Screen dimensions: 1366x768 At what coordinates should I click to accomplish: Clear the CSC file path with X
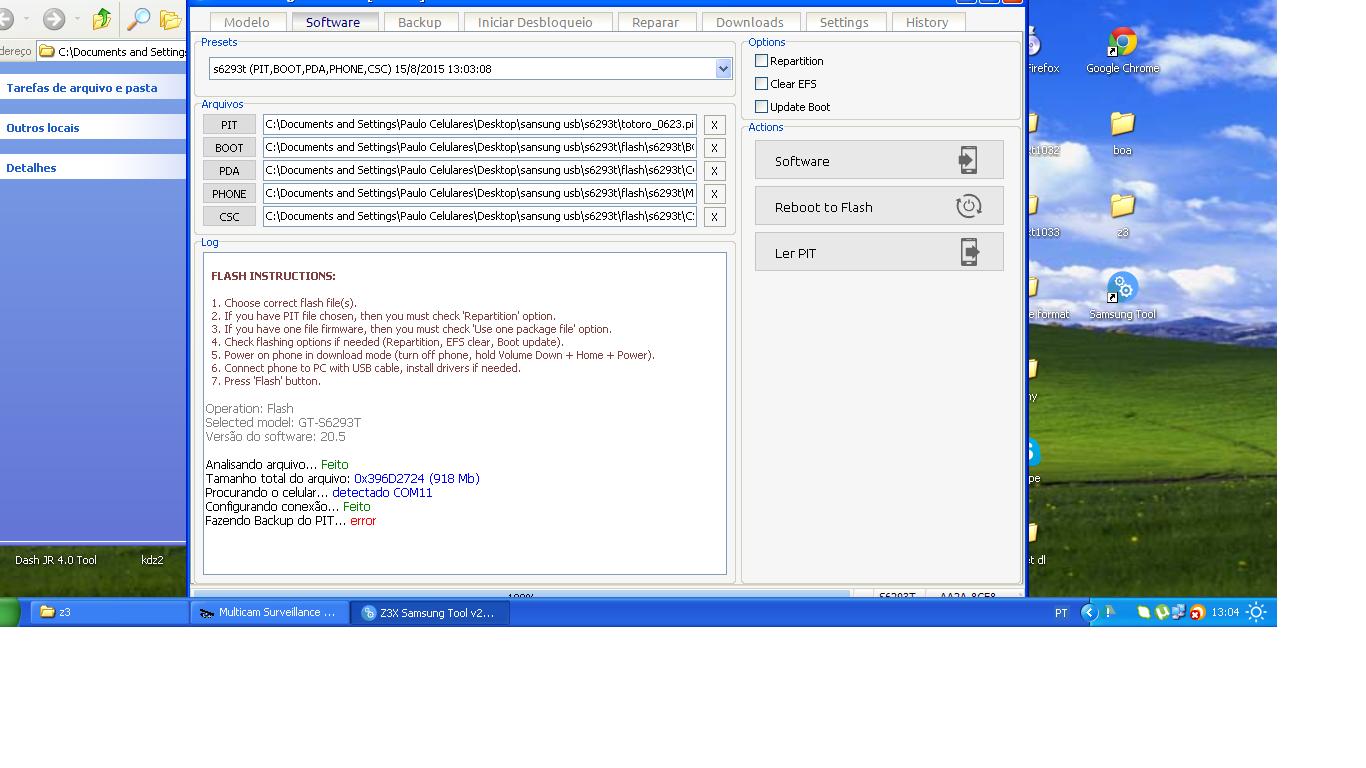[x=714, y=217]
